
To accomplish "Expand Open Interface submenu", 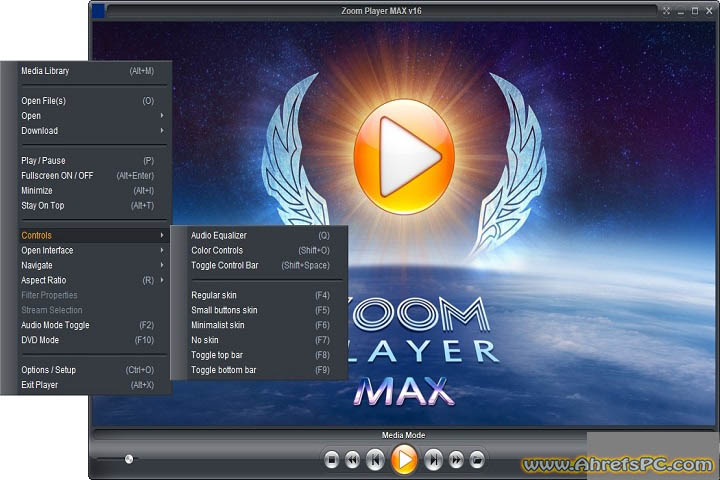I will [94, 250].
